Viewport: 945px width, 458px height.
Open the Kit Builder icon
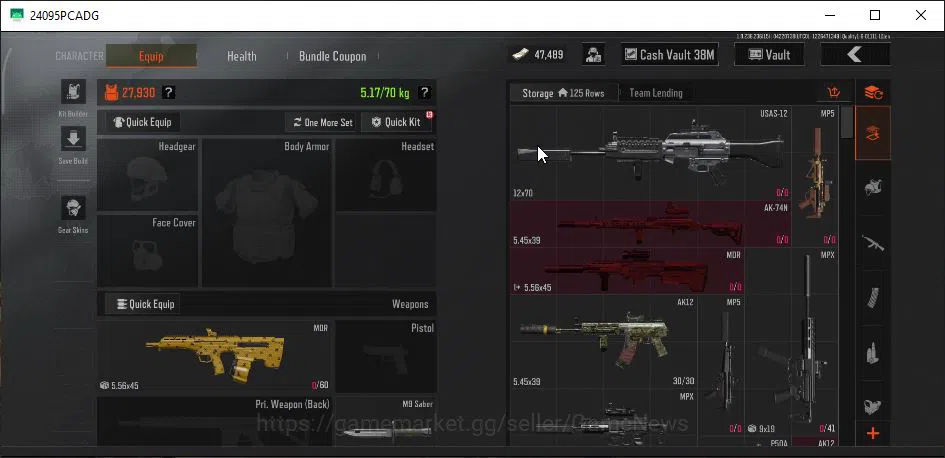click(73, 92)
